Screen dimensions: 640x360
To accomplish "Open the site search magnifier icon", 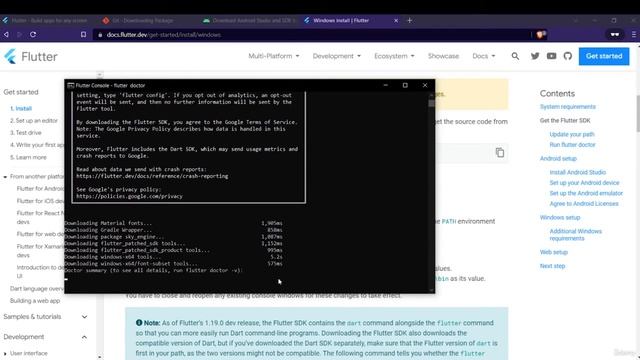I will (515, 56).
